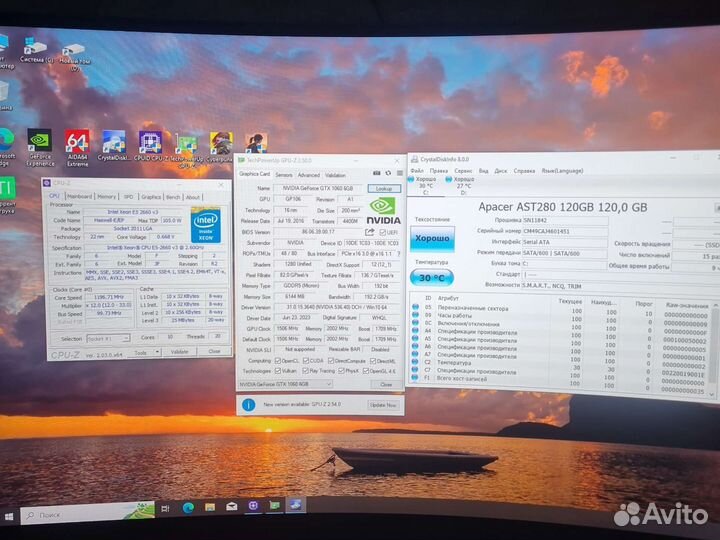The width and height of the screenshot is (720, 540).
Task: Toggle the CUDA checkbox in GPU-Z
Action: 305,361
